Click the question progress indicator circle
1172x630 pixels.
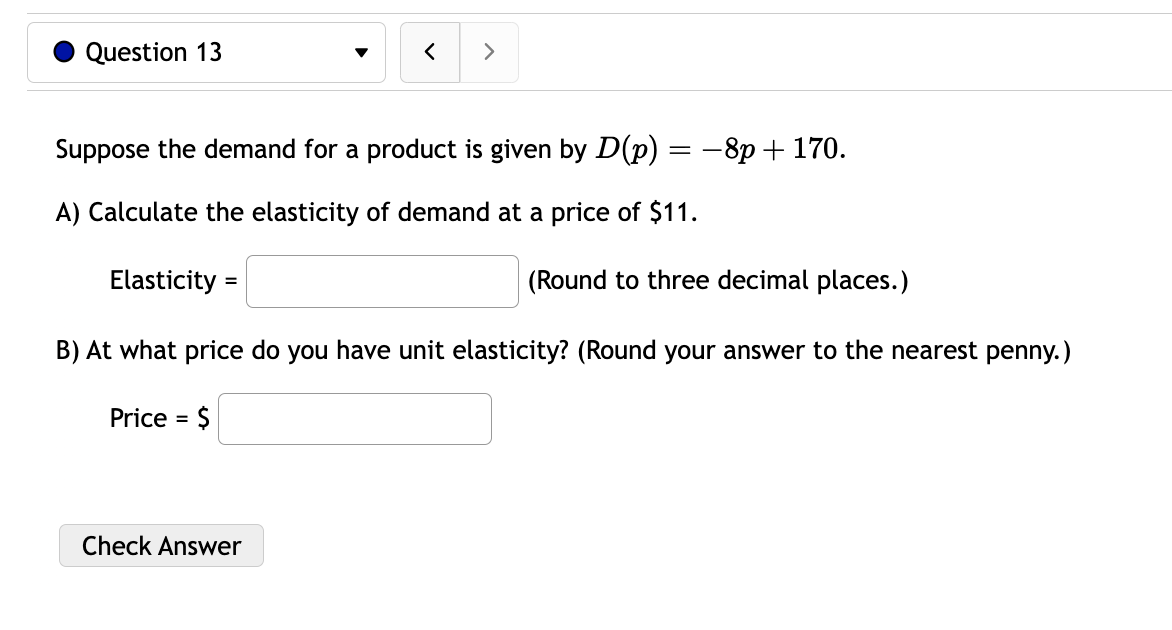point(62,52)
